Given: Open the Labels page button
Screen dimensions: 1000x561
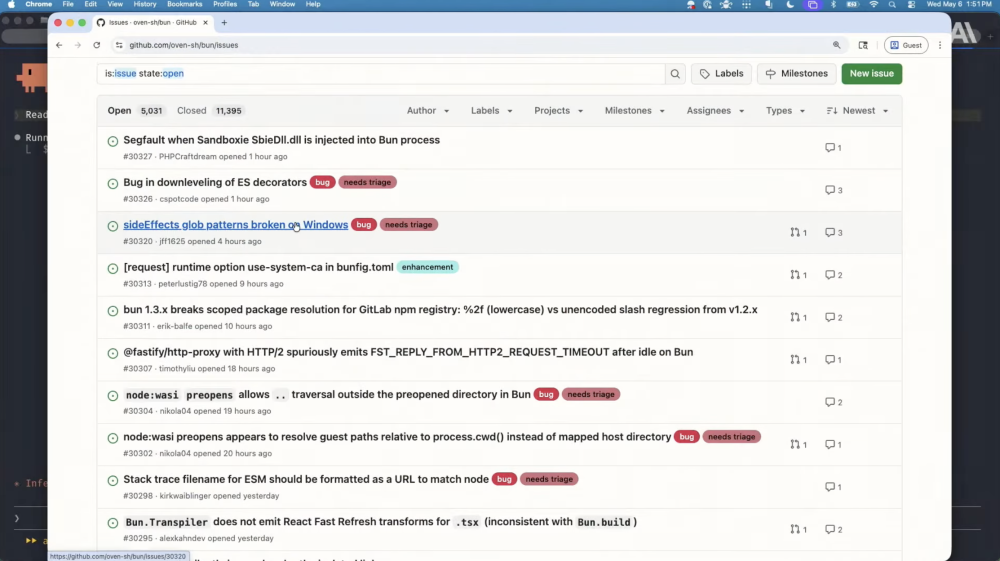Looking at the screenshot, I should pyautogui.click(x=721, y=74).
